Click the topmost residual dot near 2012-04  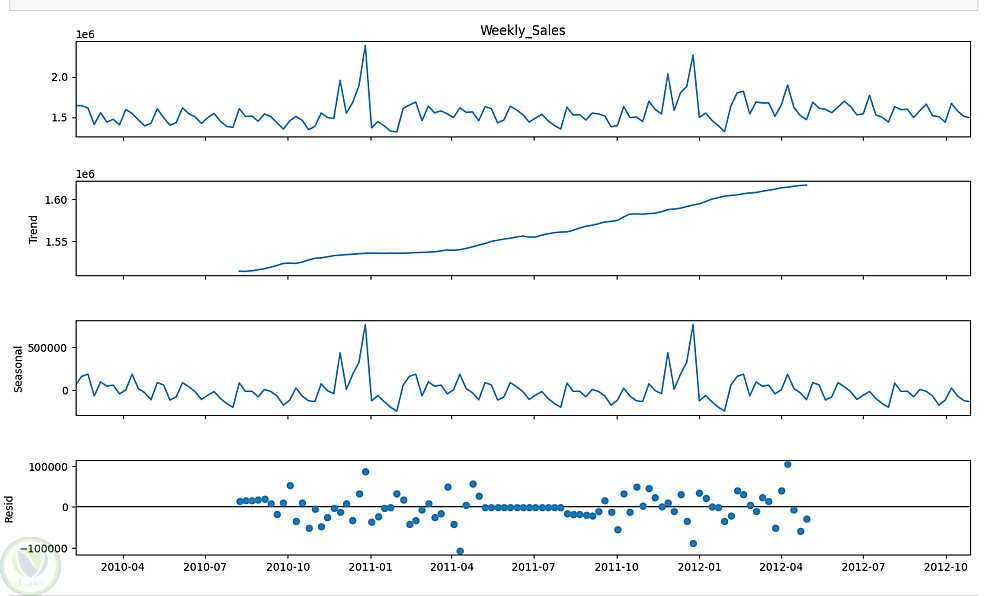[788, 464]
